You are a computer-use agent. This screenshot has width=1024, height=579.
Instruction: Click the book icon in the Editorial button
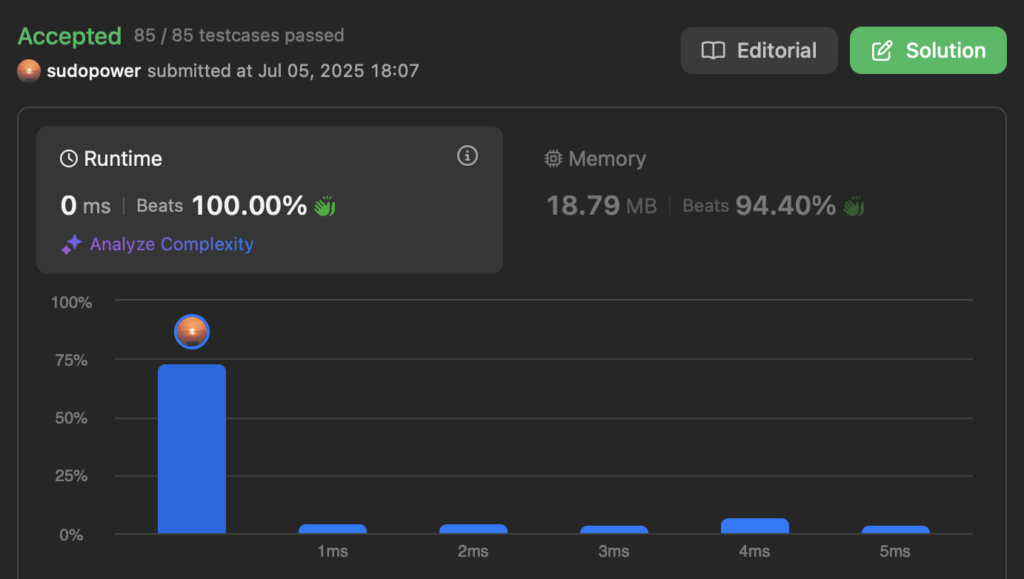[713, 50]
